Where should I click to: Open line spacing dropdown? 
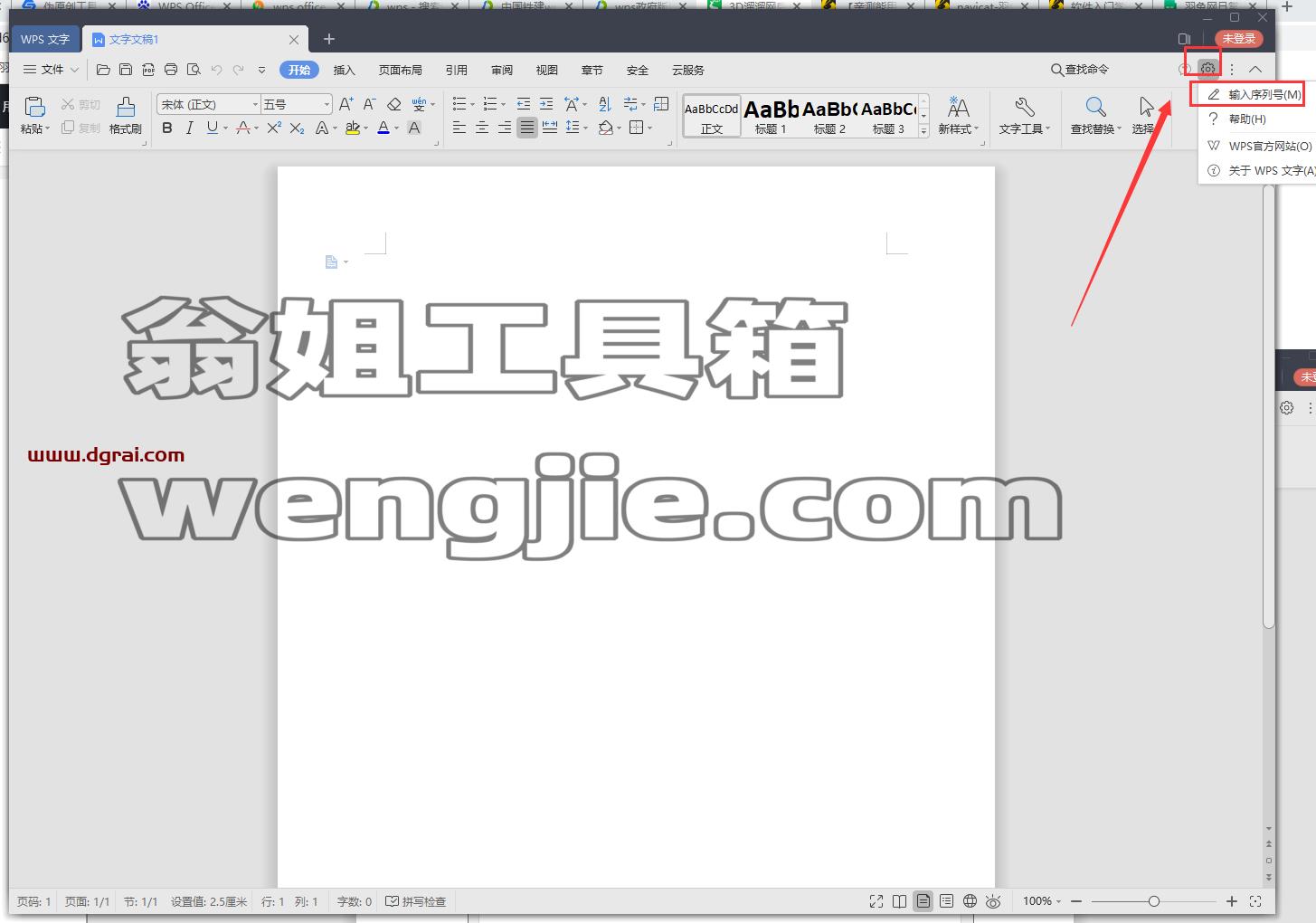point(584,128)
